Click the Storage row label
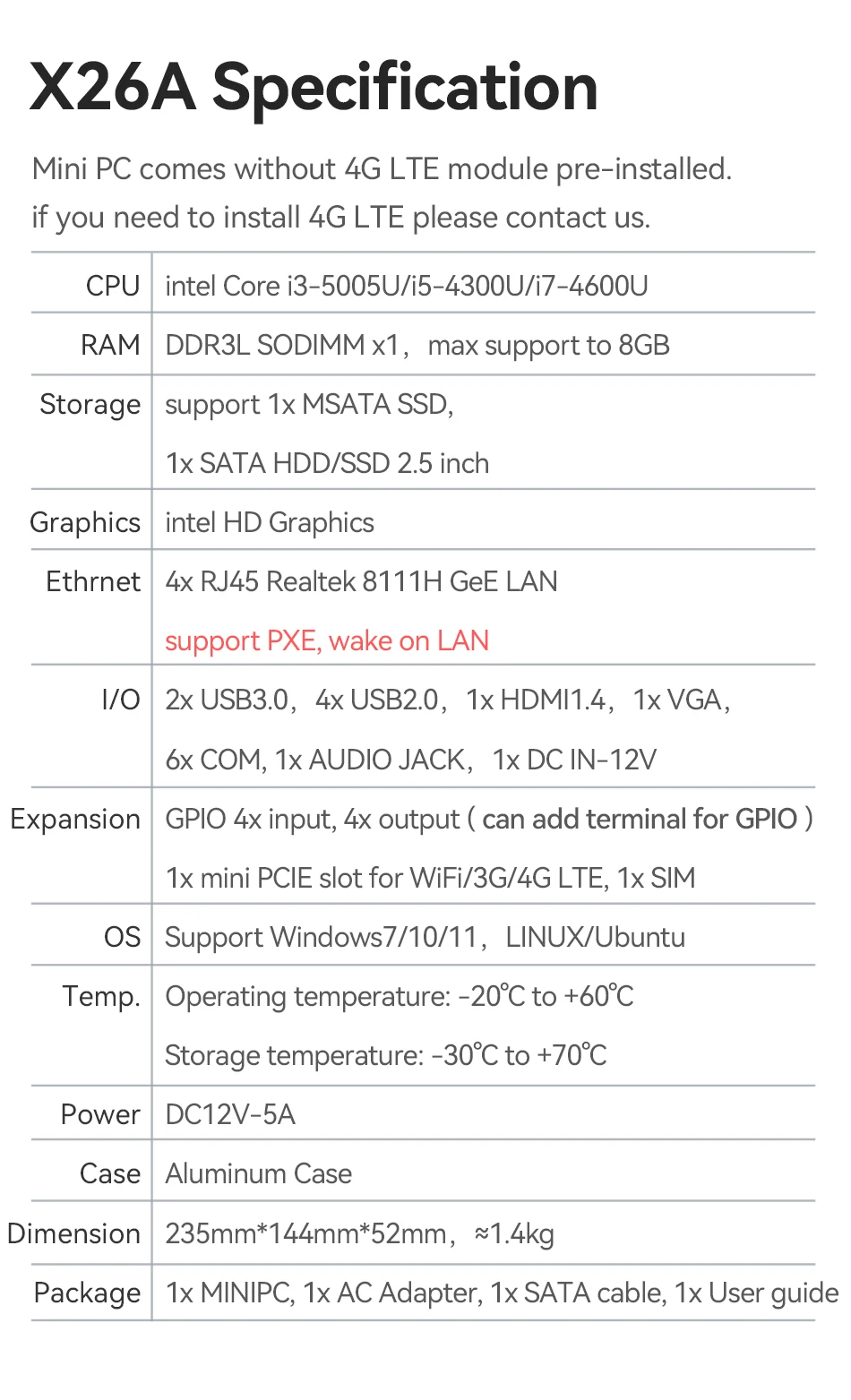The image size is (851, 1400). click(90, 405)
